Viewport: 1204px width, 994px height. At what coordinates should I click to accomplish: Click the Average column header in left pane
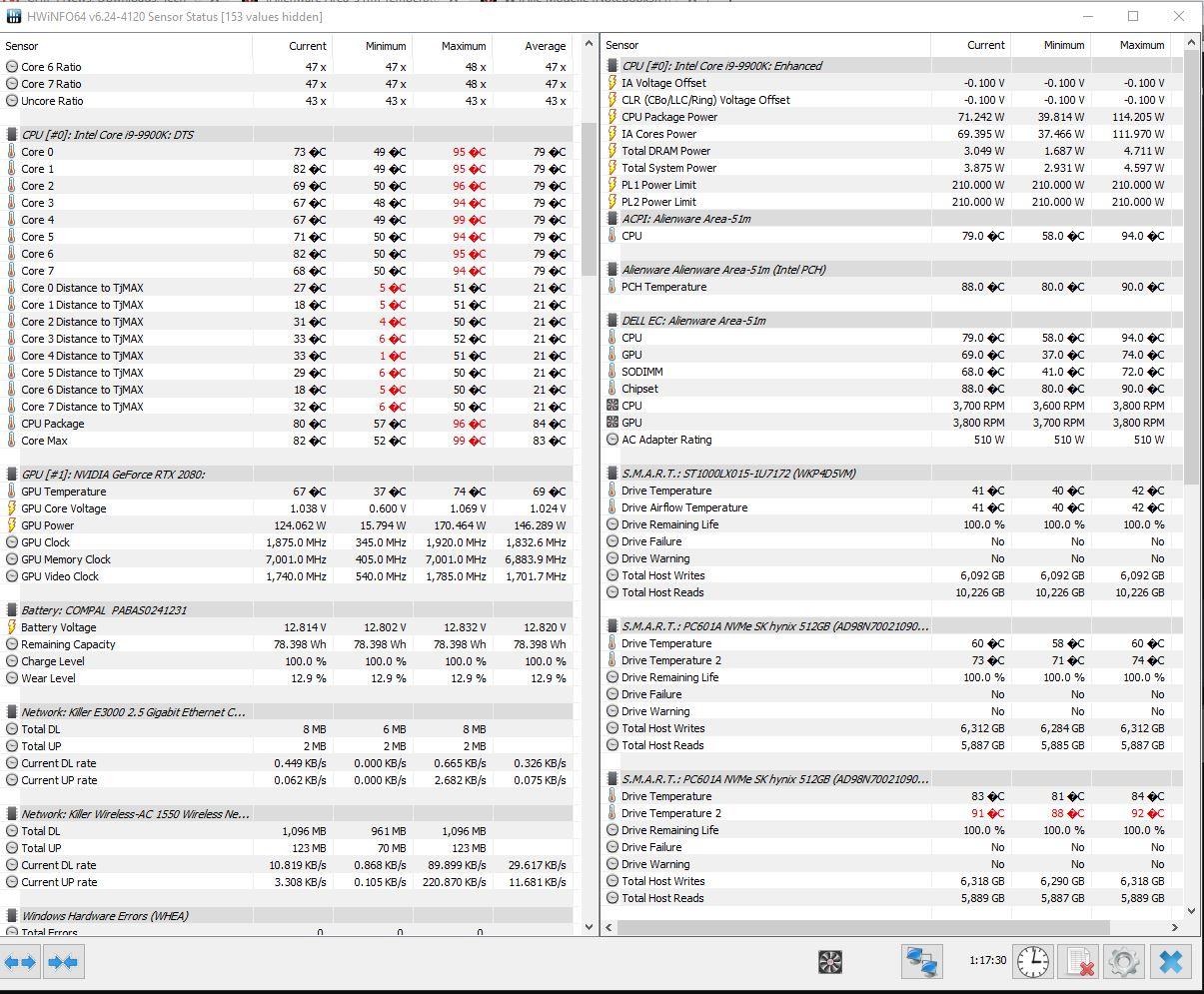pos(545,46)
